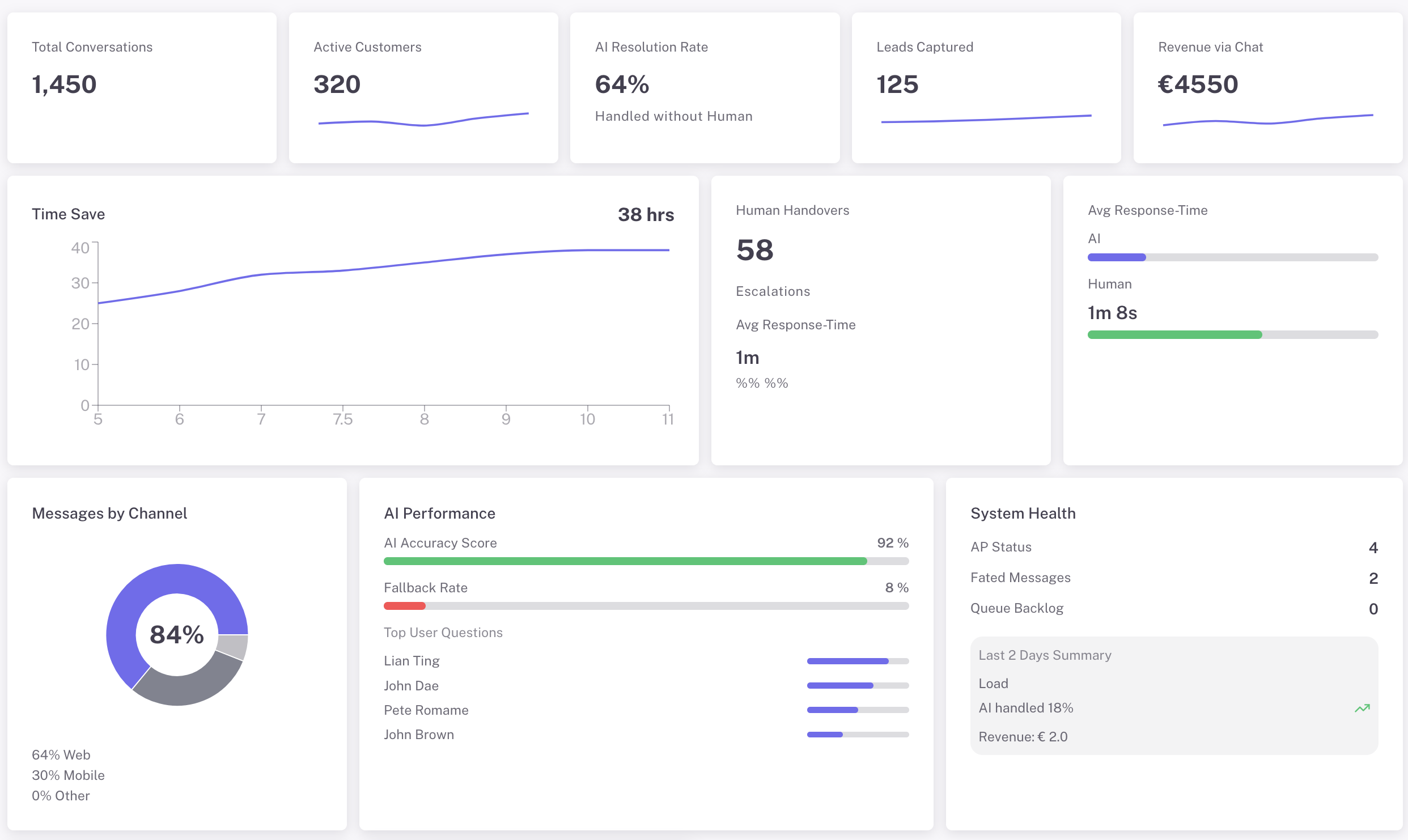Click the Fated Messages row
The image size is (1408, 840).
click(1173, 578)
